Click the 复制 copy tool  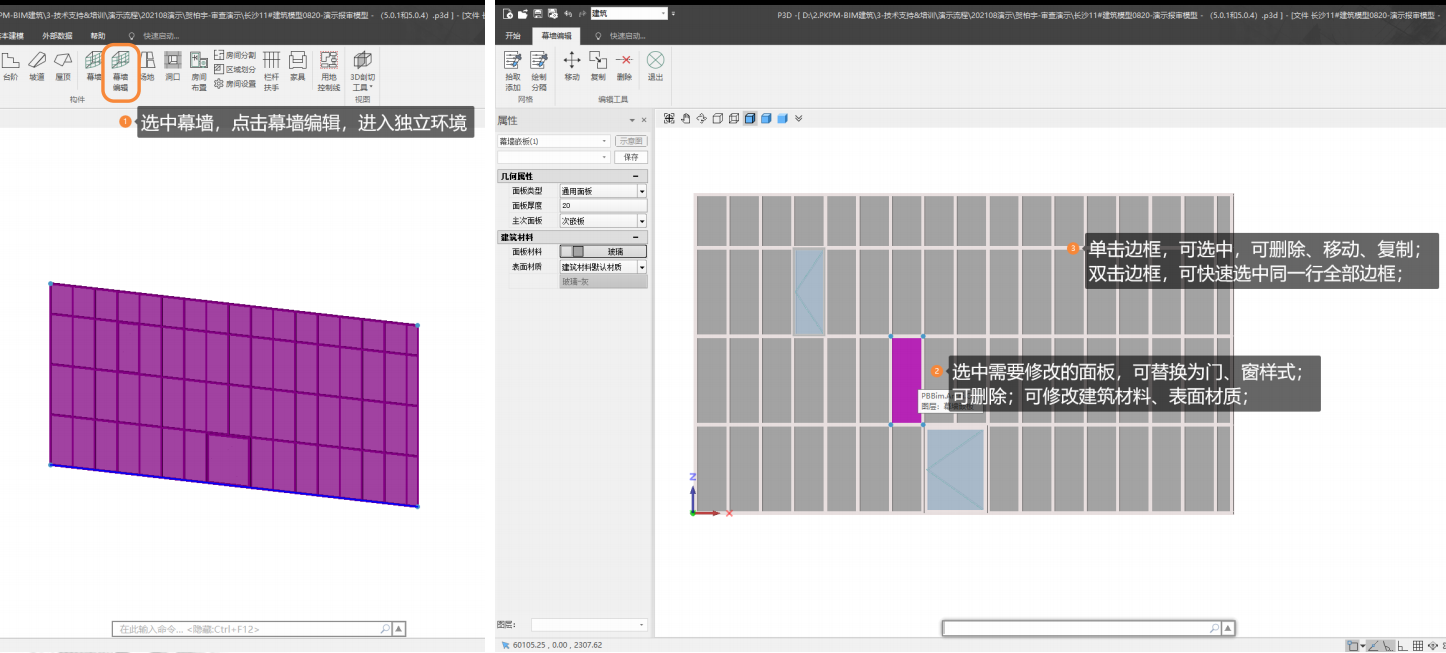coord(598,66)
